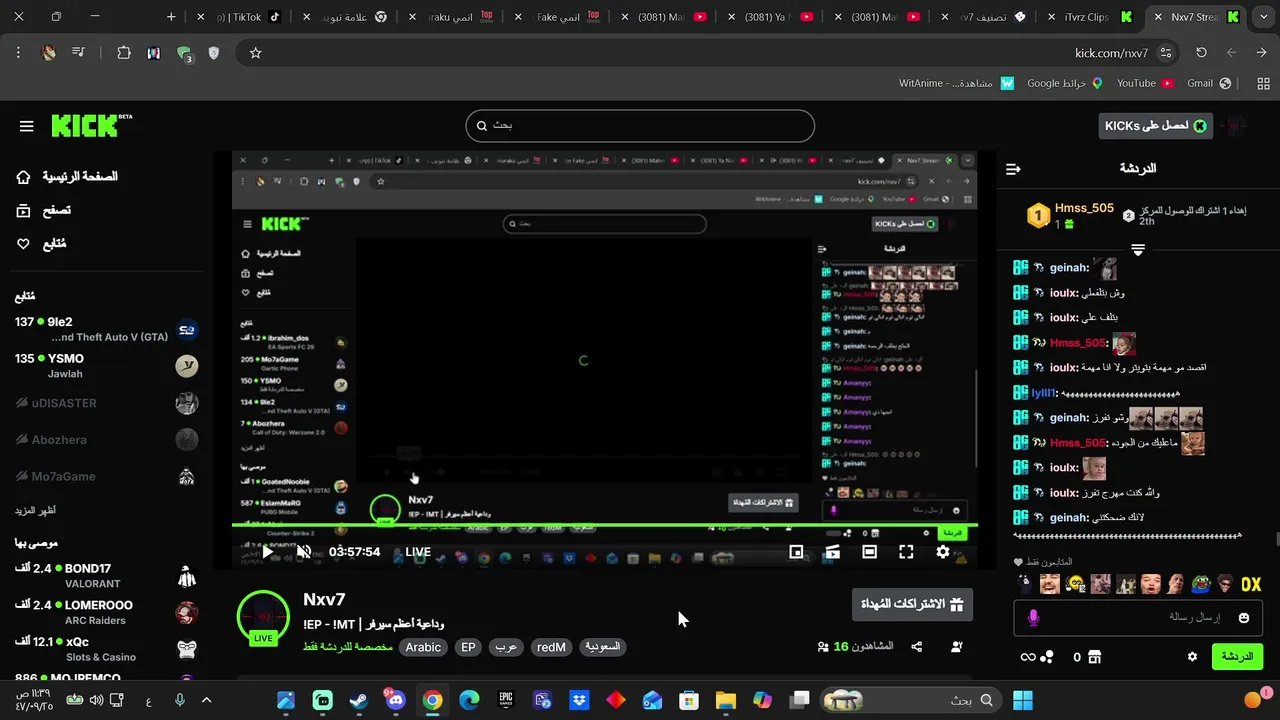
Task: Jump to LIVE in the player
Action: point(418,552)
